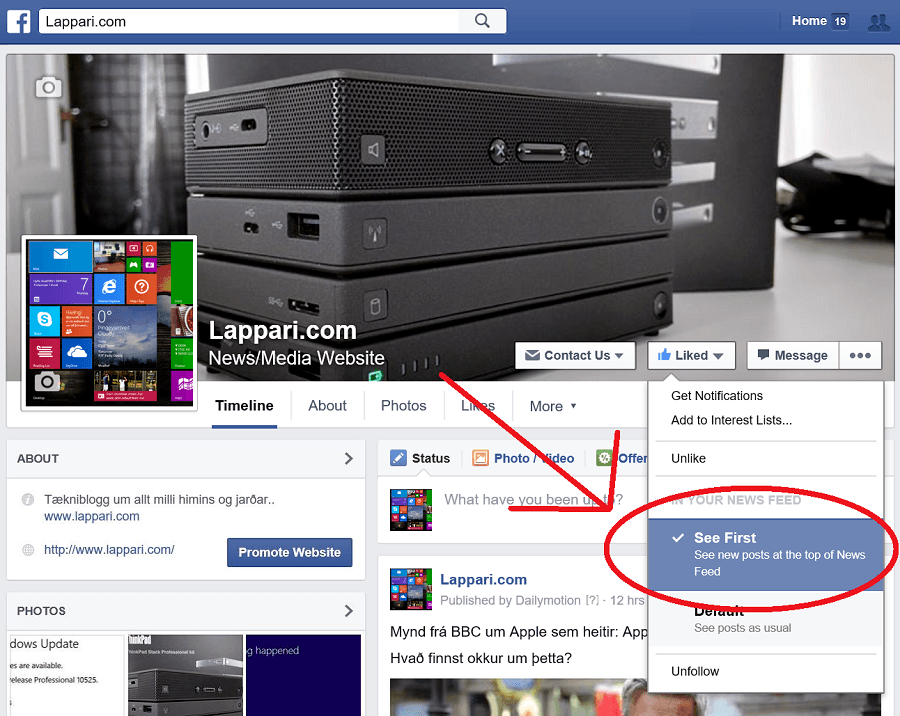The image size is (900, 716).
Task: Open the three-dots more actions button
Action: (x=860, y=355)
